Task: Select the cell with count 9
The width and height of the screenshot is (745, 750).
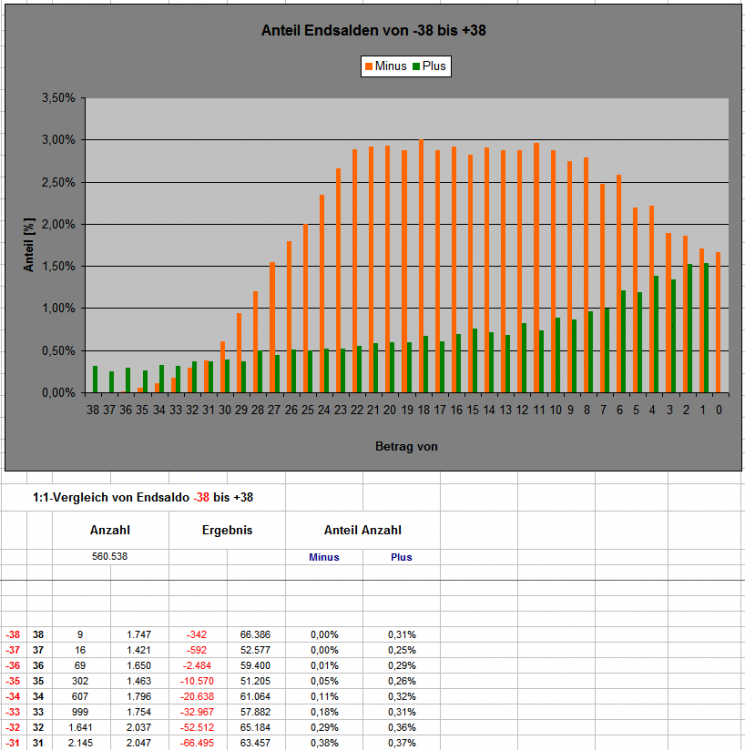Action: coord(81,635)
